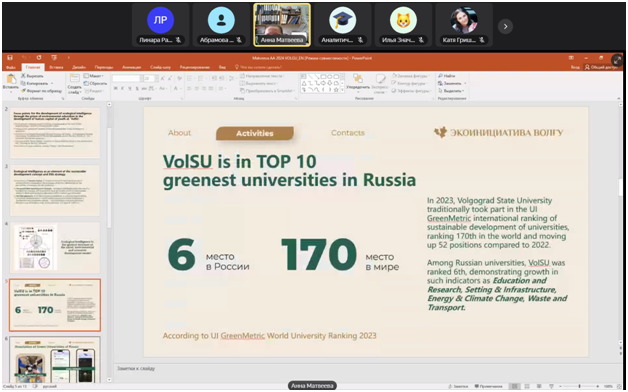Select slide 2 thumbnail in the panel
Screen dimensions: 628x392
pyautogui.click(x=55, y=133)
